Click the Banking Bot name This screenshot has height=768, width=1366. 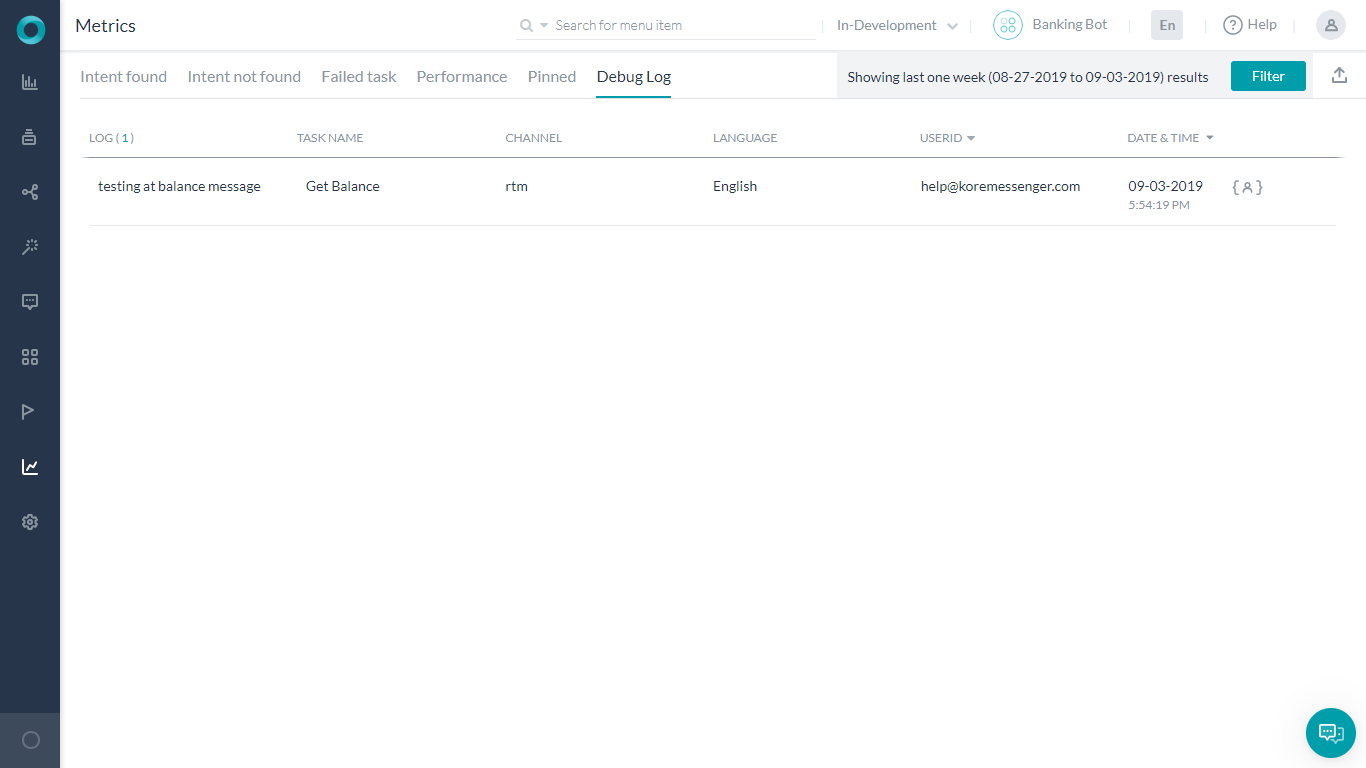[1070, 25]
